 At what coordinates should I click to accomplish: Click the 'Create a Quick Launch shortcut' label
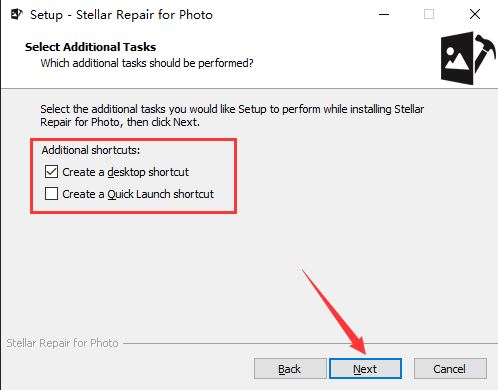click(x=138, y=194)
